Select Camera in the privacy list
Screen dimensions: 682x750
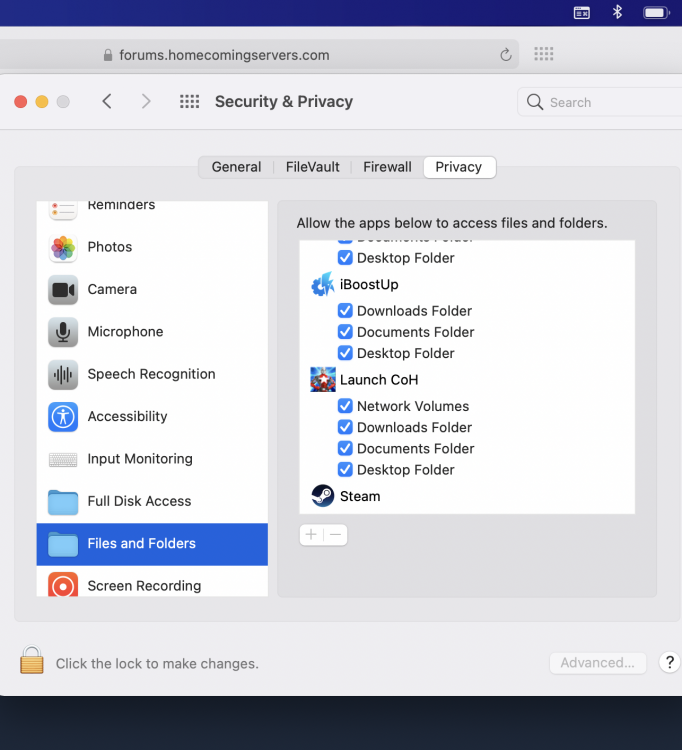[111, 289]
